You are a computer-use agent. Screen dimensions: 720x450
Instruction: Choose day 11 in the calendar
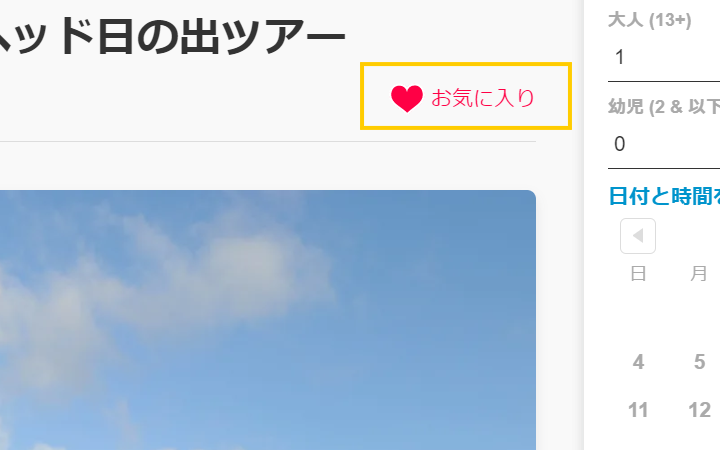pos(638,410)
